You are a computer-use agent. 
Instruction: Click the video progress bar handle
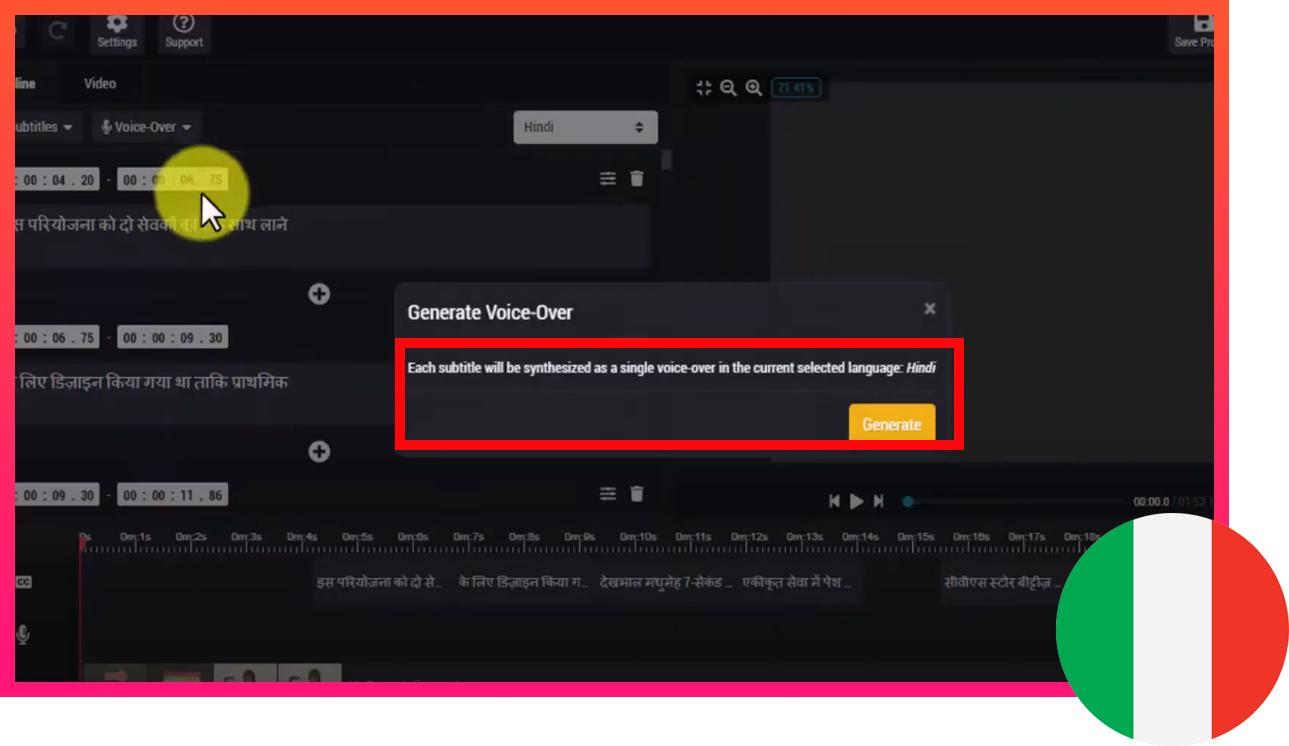(908, 501)
